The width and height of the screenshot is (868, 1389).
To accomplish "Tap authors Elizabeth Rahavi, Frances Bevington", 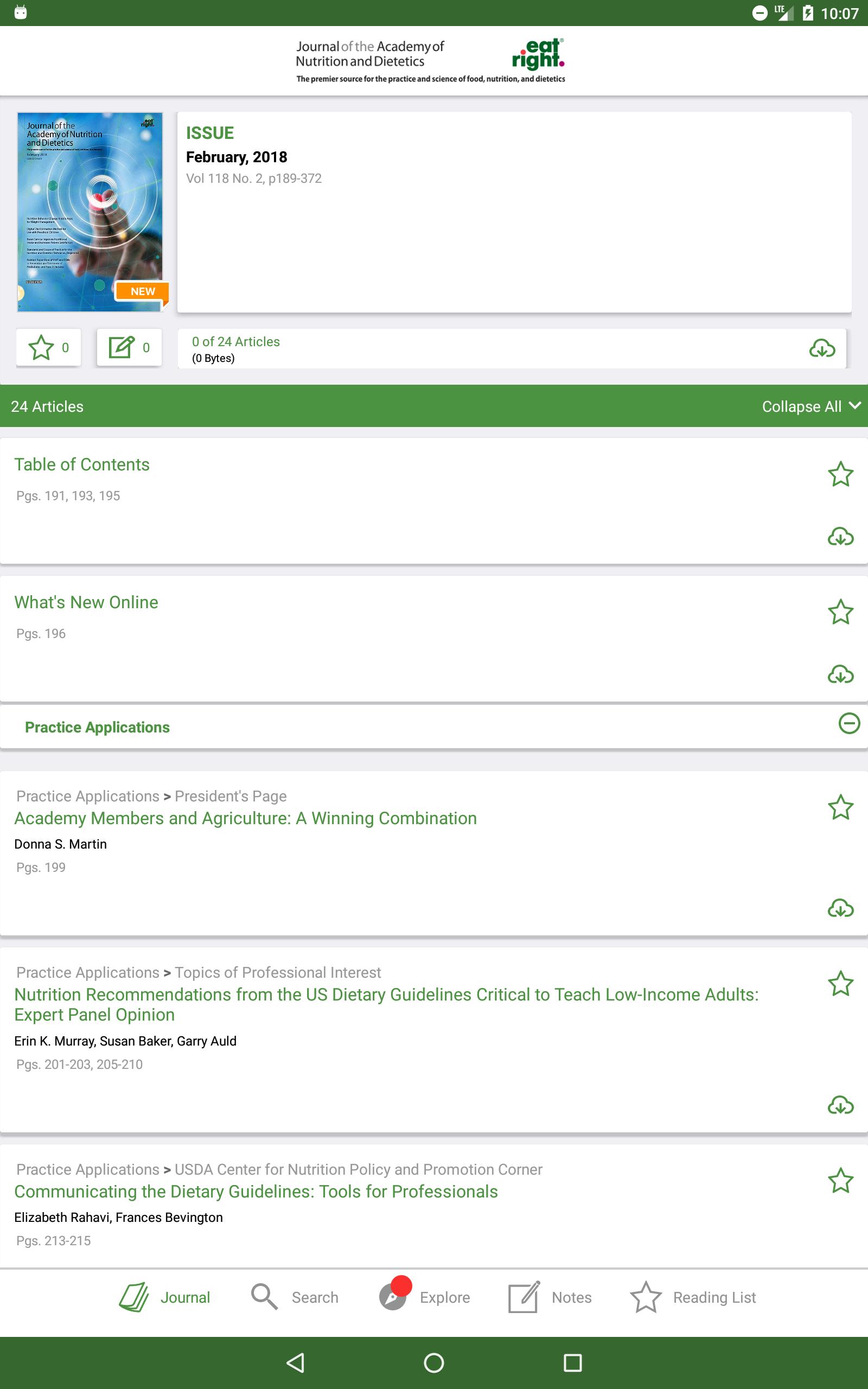I will click(118, 1218).
